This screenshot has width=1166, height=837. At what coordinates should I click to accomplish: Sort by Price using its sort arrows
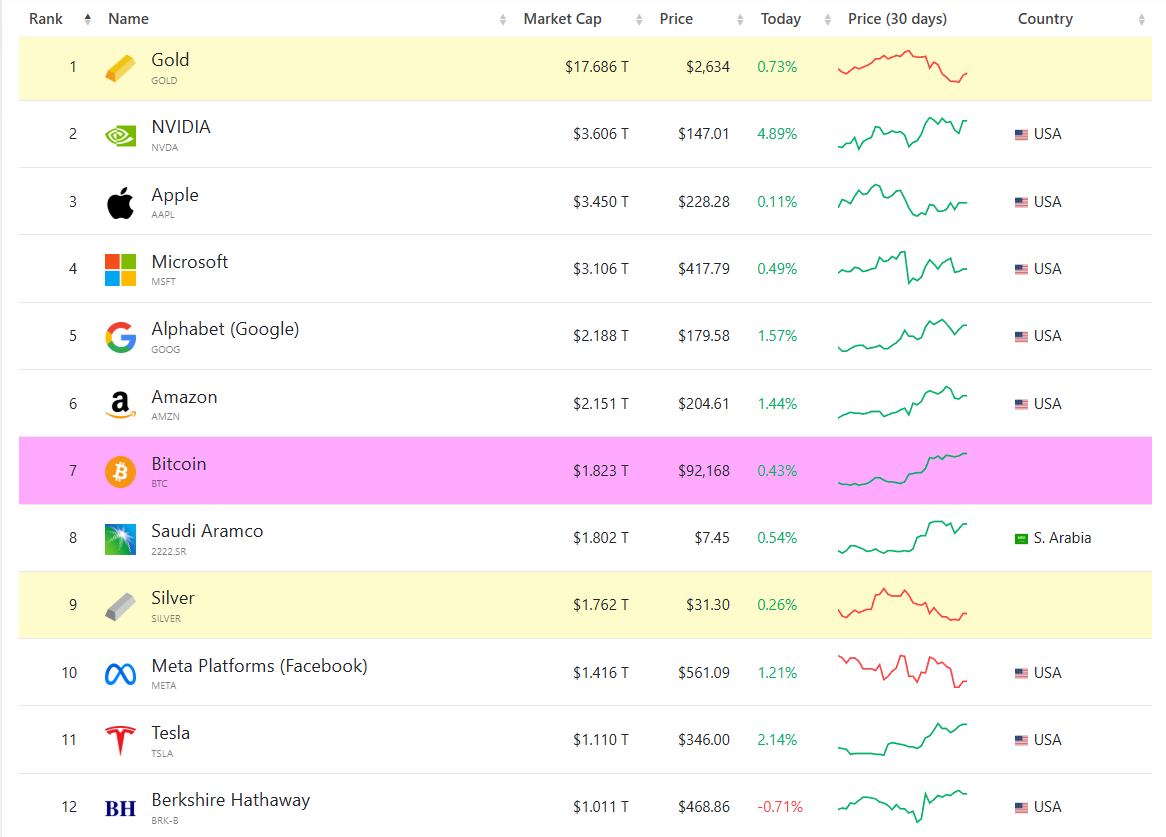coord(739,19)
